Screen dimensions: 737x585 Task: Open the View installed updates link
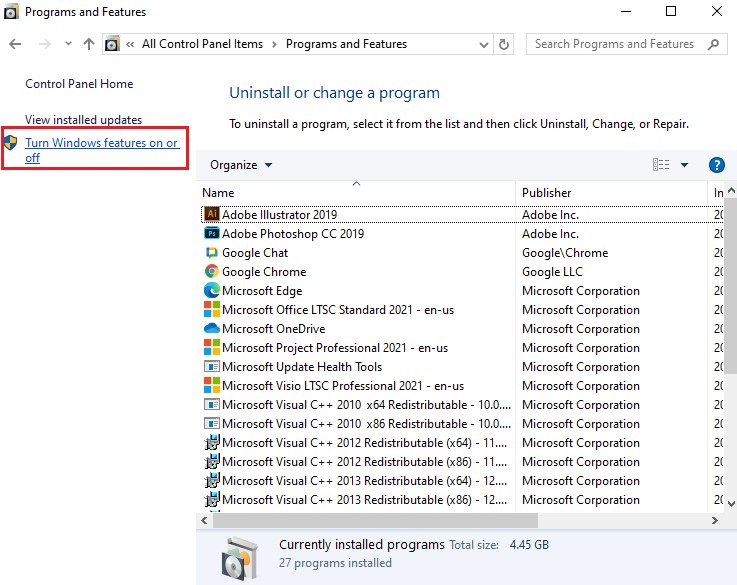click(x=83, y=120)
